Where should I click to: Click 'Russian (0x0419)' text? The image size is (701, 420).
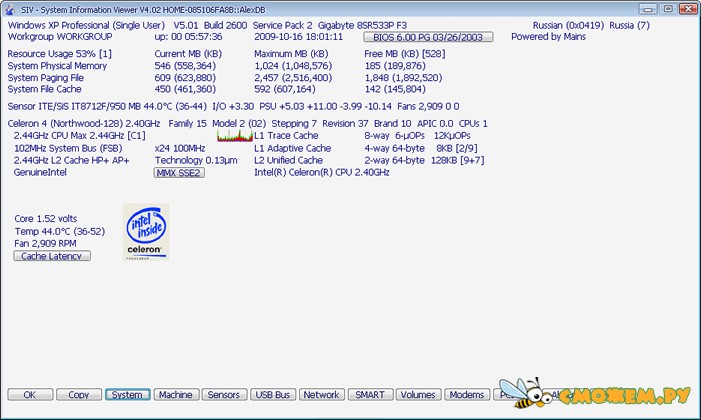(568, 25)
